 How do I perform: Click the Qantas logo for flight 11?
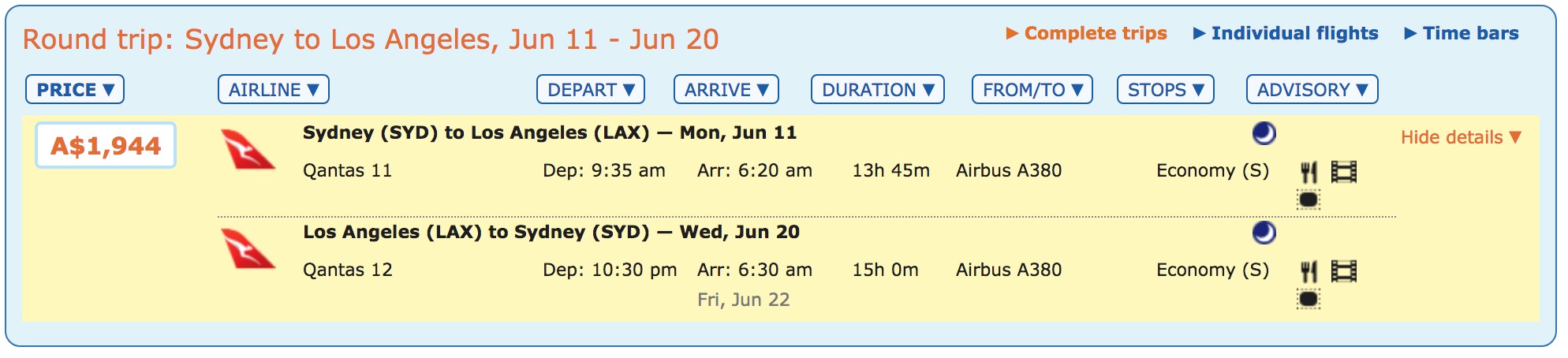coord(247,150)
